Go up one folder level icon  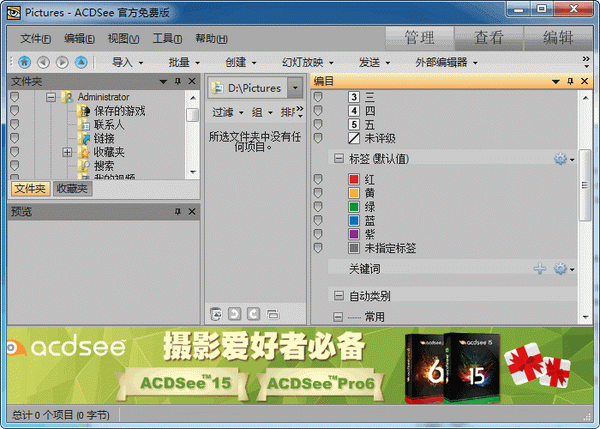pyautogui.click(x=81, y=62)
